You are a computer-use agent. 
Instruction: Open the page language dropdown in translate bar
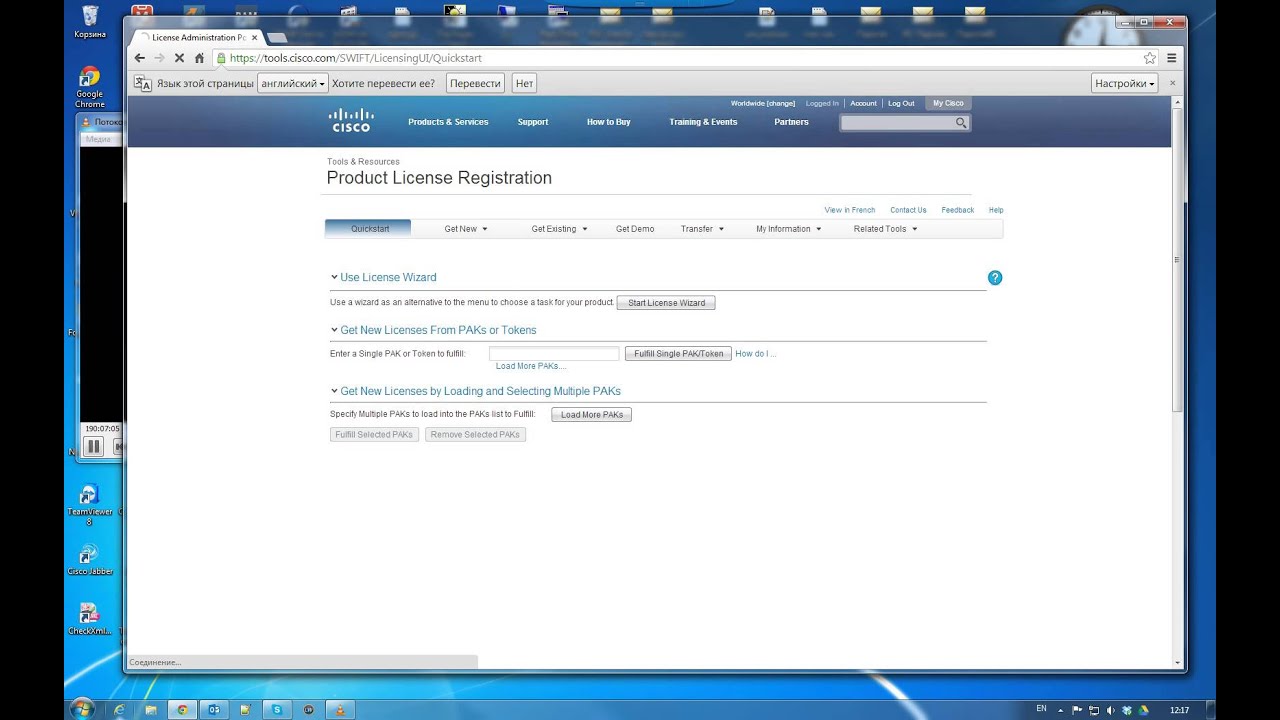293,84
